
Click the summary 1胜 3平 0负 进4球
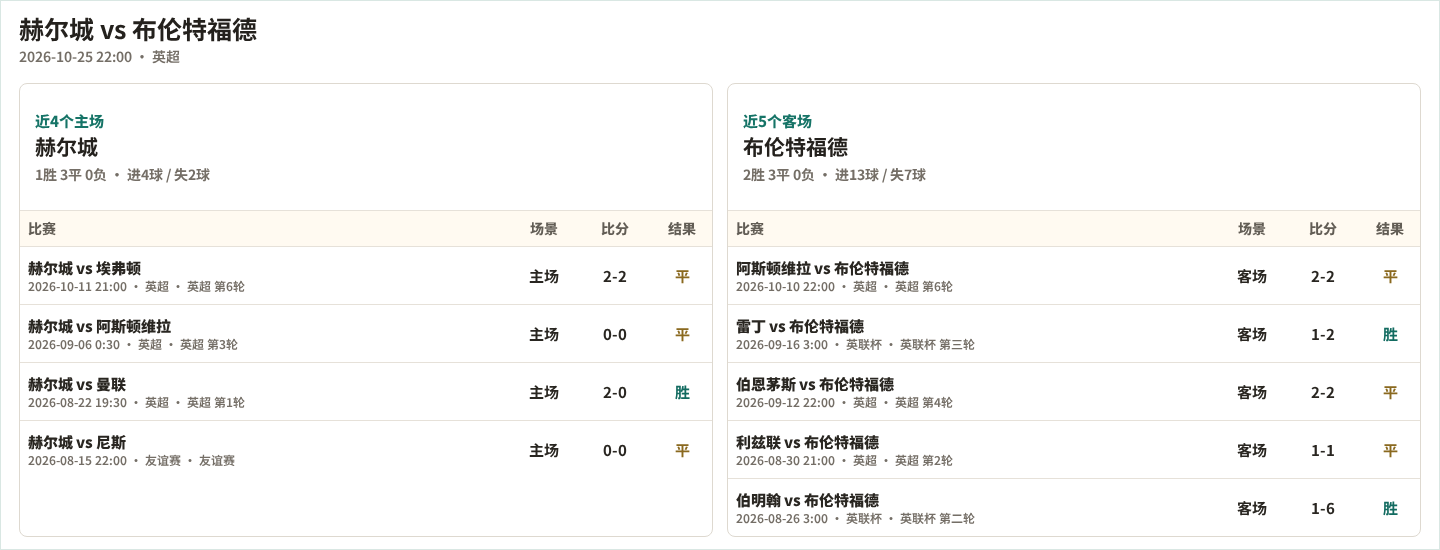tap(122, 175)
